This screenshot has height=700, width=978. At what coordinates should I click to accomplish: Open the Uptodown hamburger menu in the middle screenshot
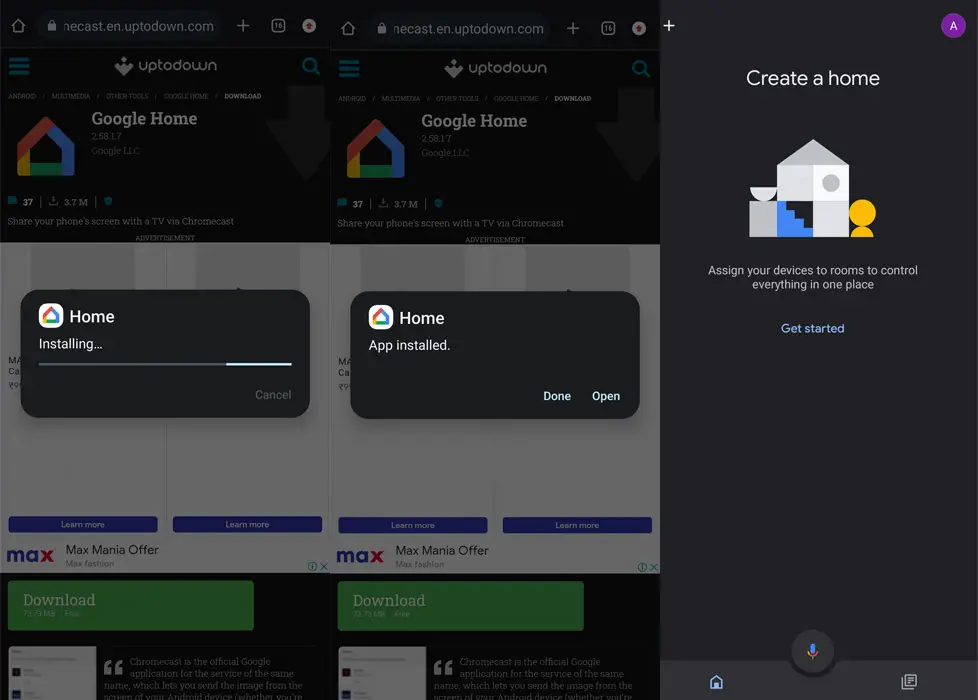[x=349, y=69]
